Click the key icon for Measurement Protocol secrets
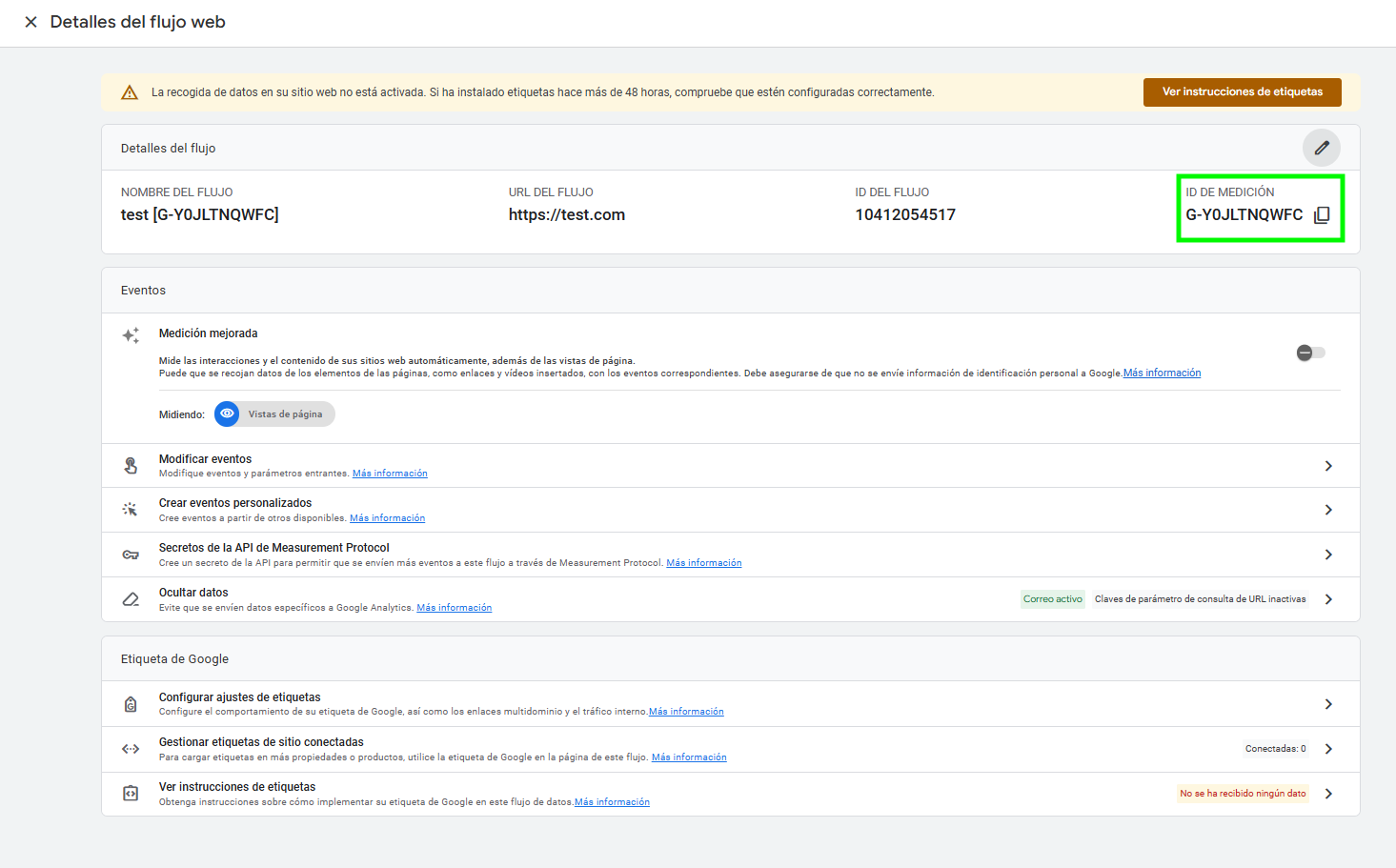 [131, 555]
